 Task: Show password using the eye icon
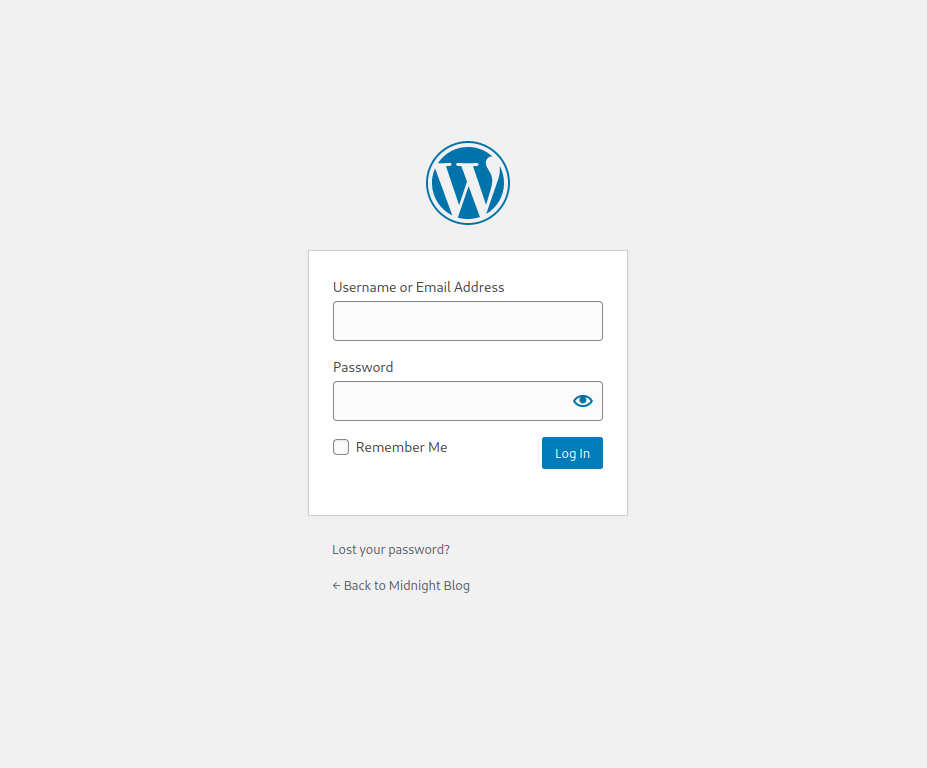tap(582, 401)
